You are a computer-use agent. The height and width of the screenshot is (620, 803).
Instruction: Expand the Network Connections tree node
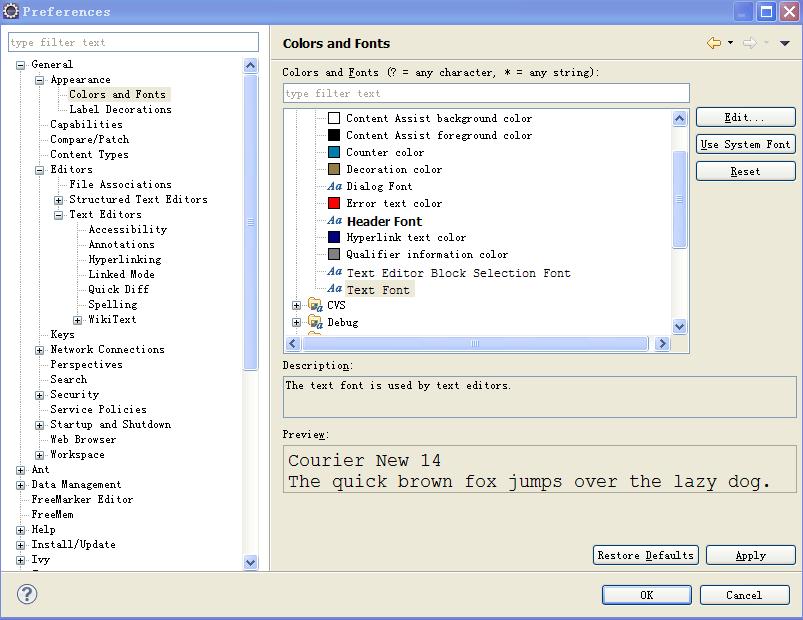pos(40,350)
